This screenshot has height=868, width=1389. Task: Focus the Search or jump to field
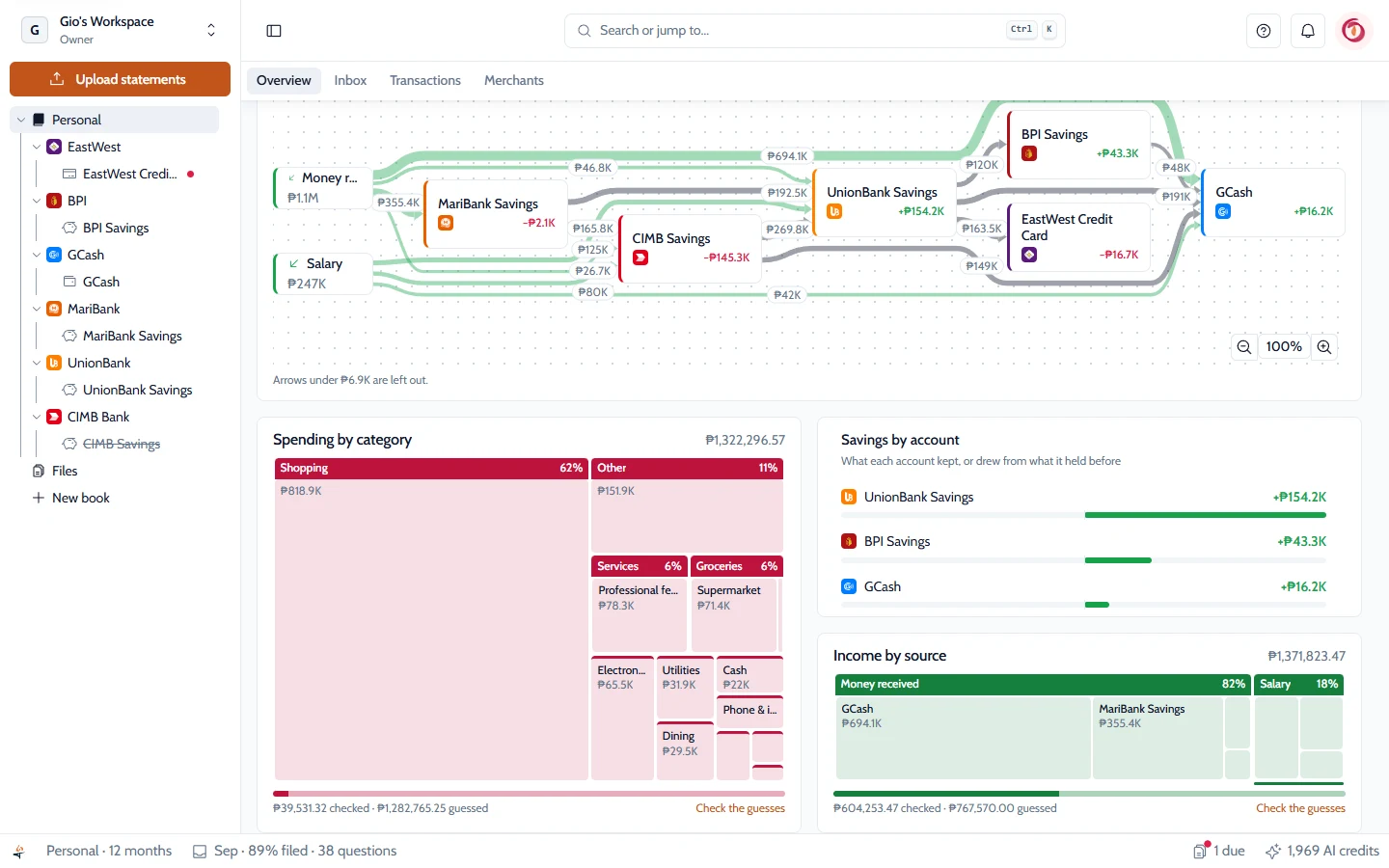814,31
